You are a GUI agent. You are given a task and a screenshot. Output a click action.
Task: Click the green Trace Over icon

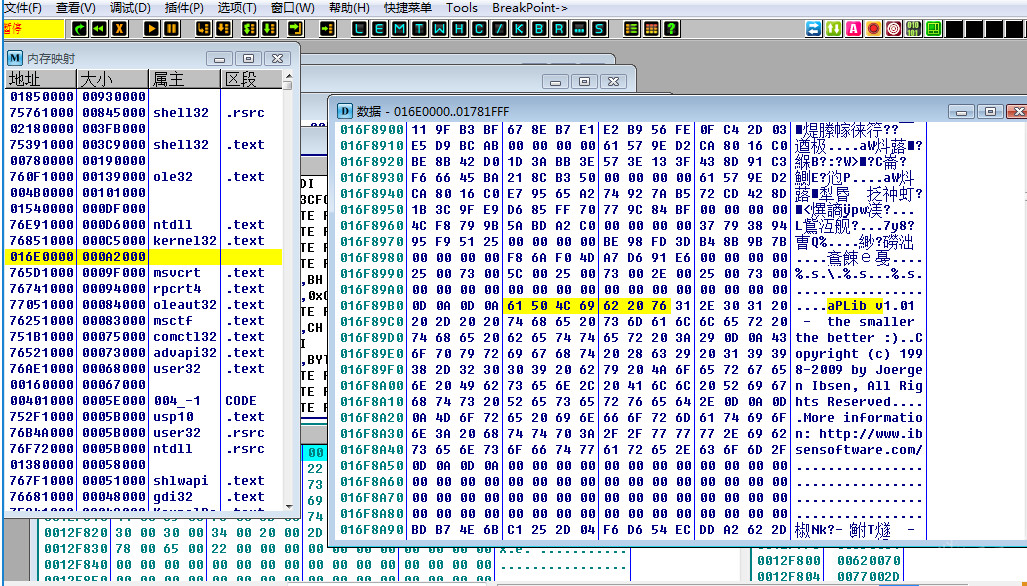pos(269,29)
